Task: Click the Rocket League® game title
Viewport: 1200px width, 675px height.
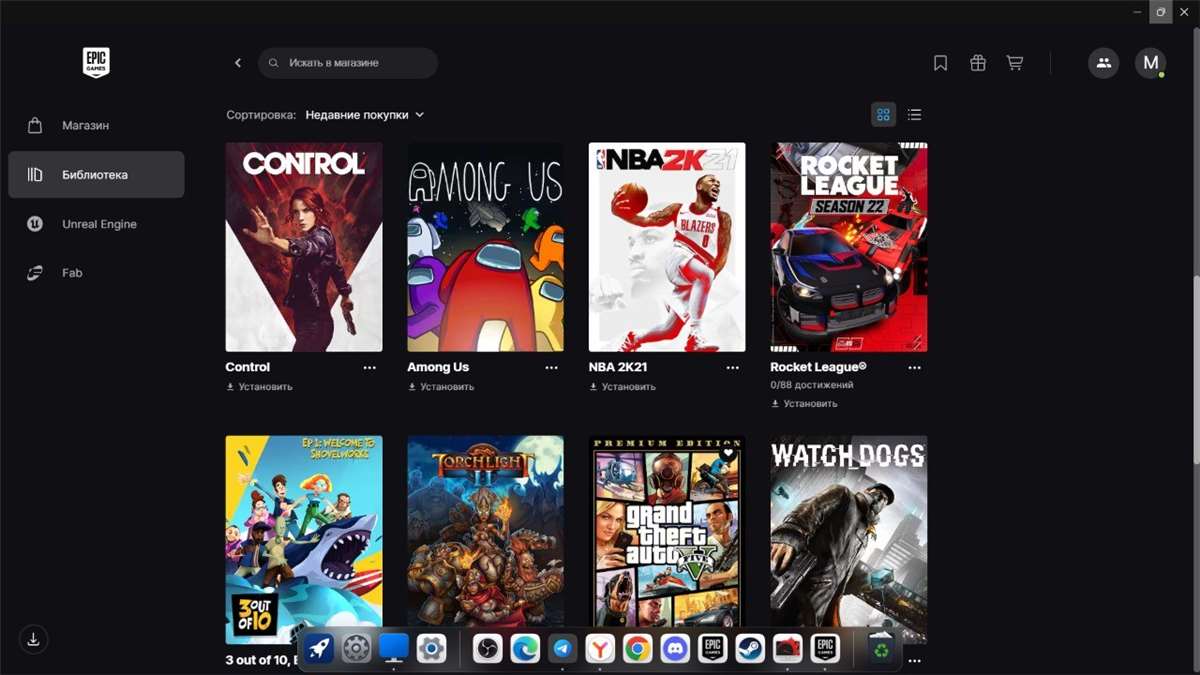Action: coord(819,367)
